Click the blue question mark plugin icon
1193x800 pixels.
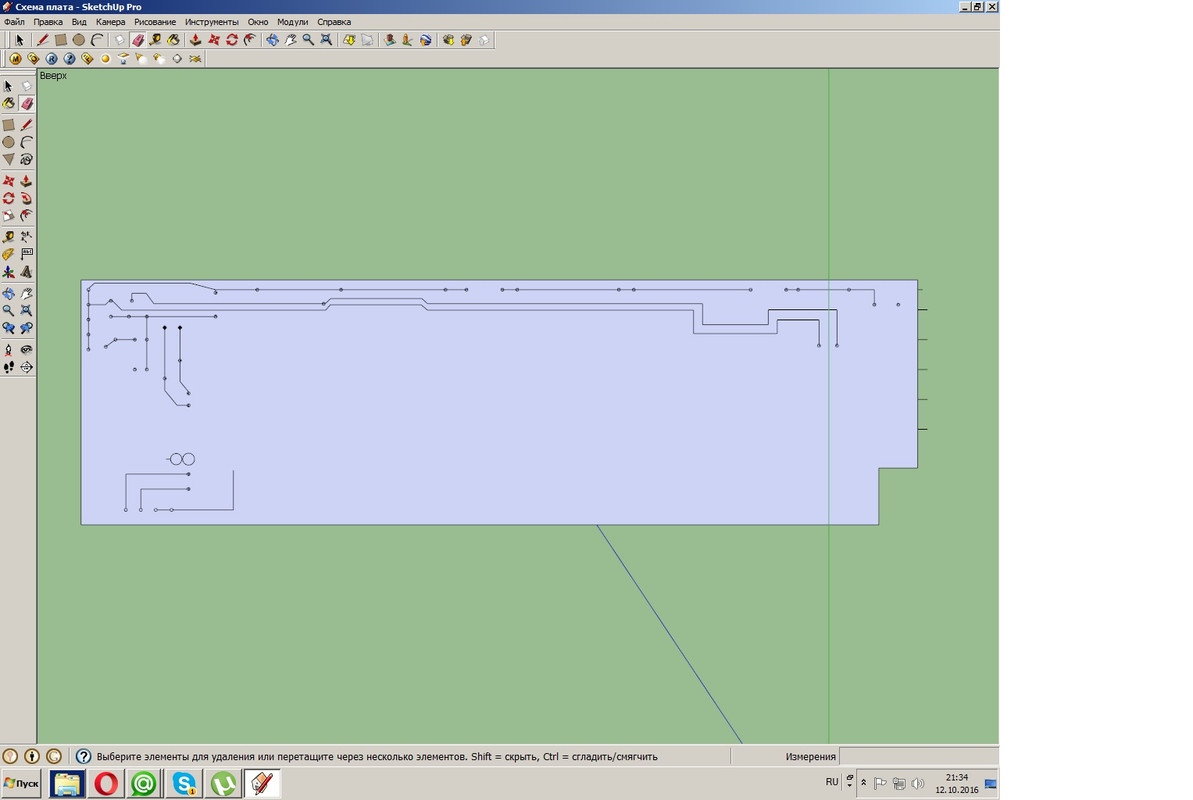click(69, 59)
